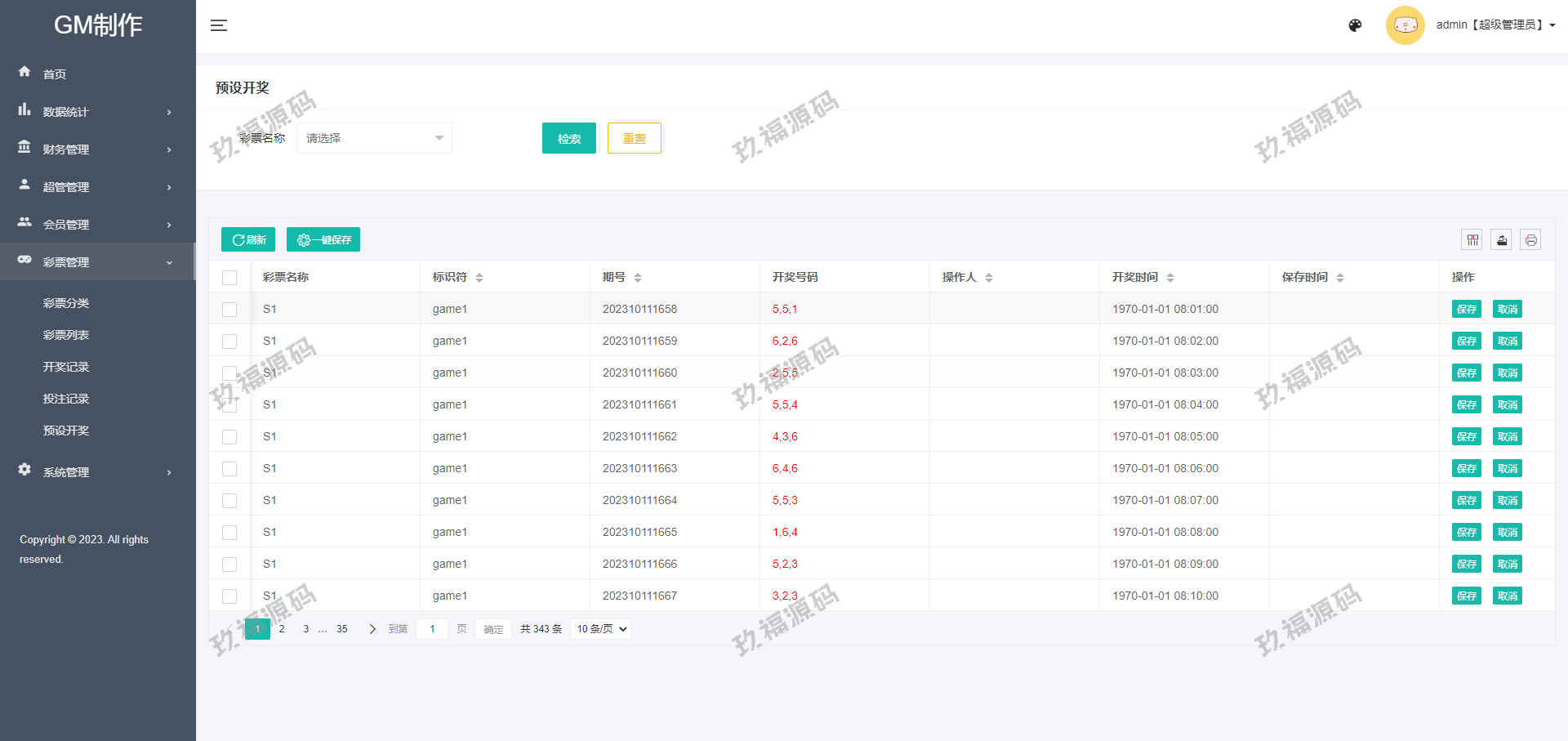Click the admin avatar picture
This screenshot has width=1568, height=741.
pyautogui.click(x=1405, y=25)
